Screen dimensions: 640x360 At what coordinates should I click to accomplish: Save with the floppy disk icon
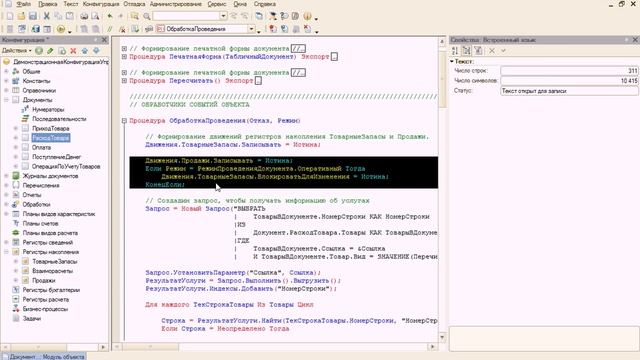coord(33,16)
